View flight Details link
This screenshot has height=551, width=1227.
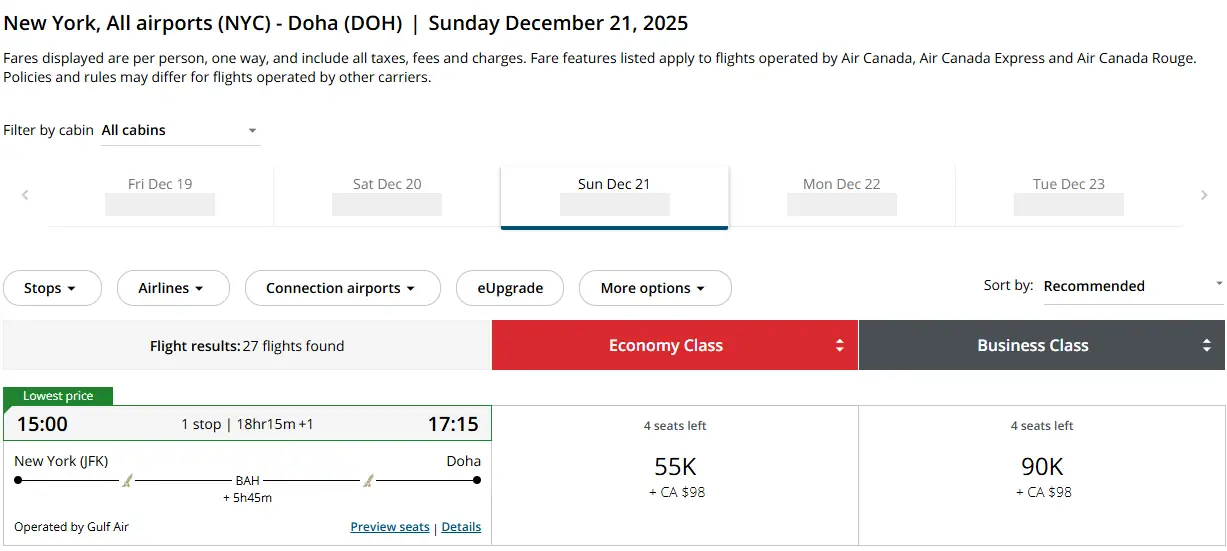click(461, 527)
